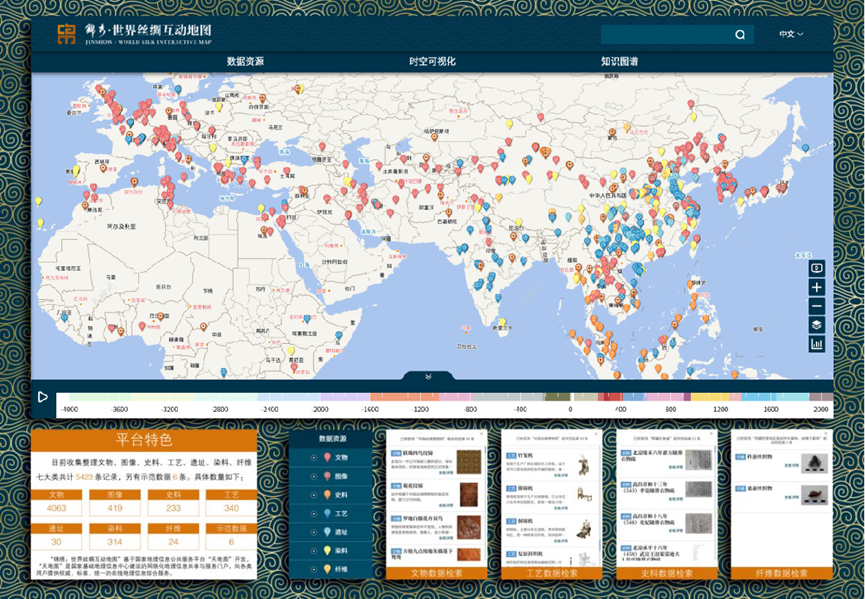Open the map layers stack icon
This screenshot has width=865, height=599.
817,325
